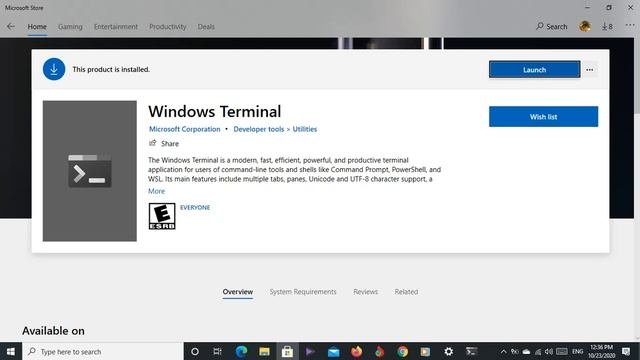640x360 pixels.
Task: Open the volume control in the tray
Action: pos(549,351)
